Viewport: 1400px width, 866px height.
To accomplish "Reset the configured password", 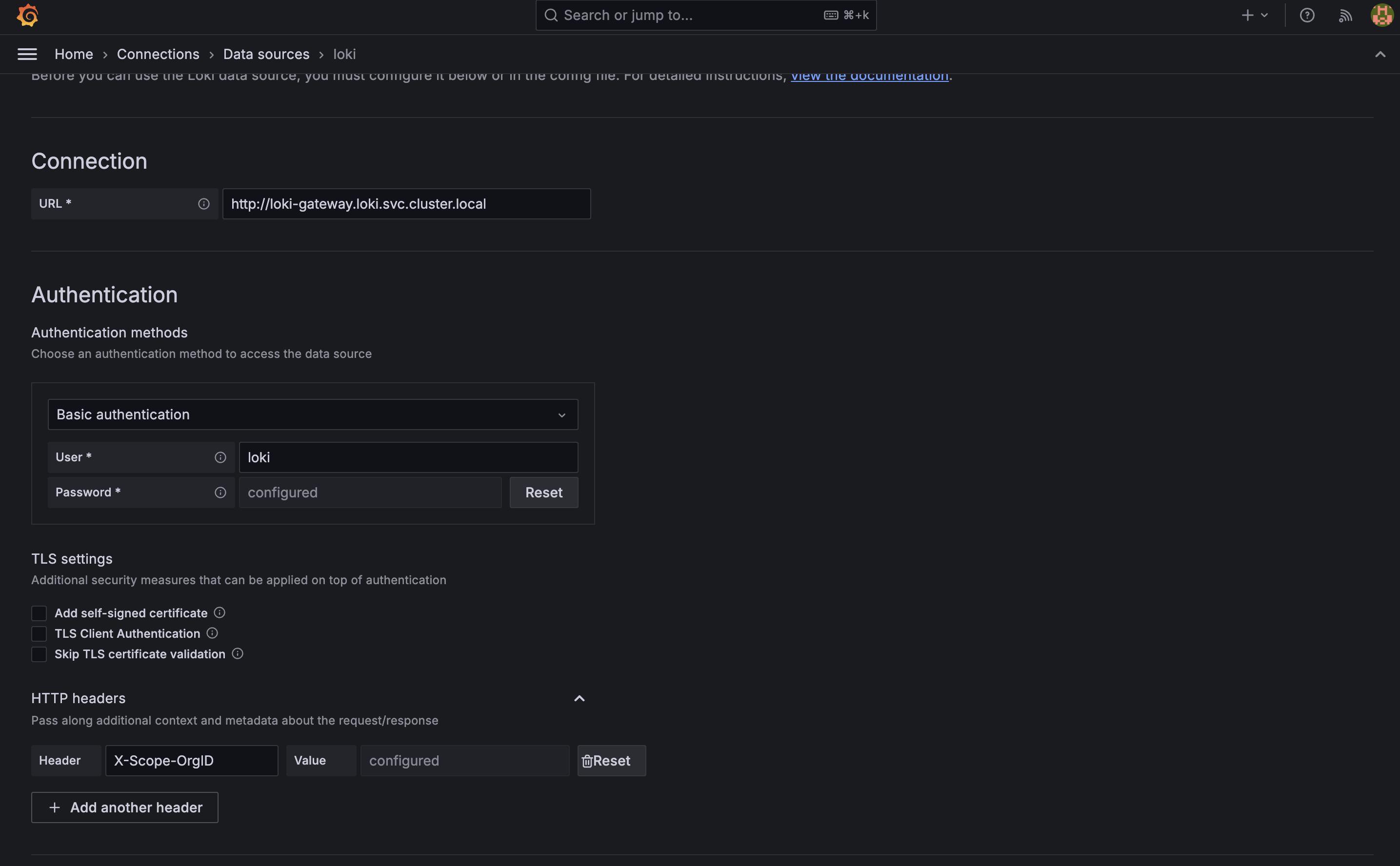I will pyautogui.click(x=543, y=492).
